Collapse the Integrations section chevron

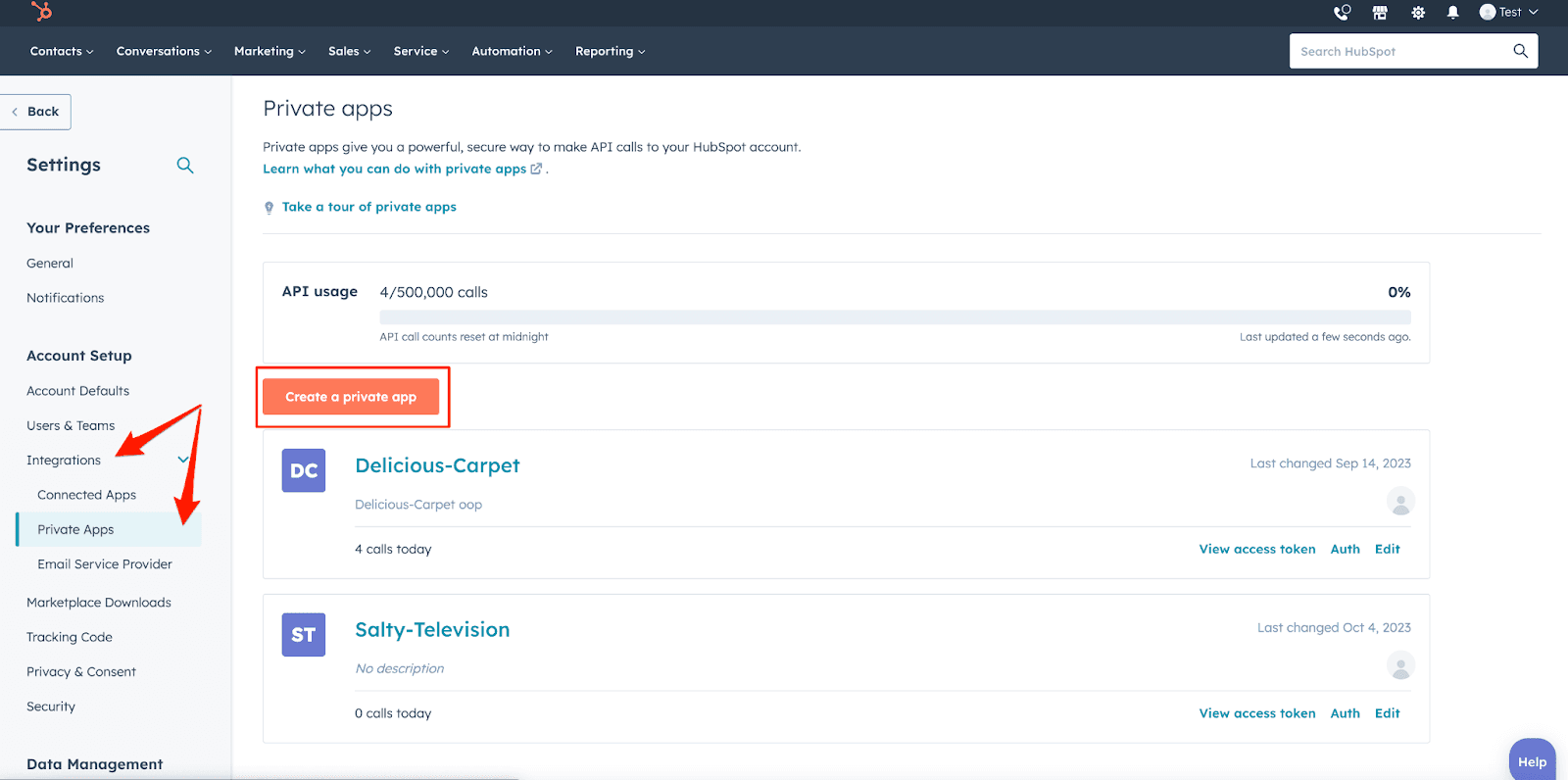183,460
